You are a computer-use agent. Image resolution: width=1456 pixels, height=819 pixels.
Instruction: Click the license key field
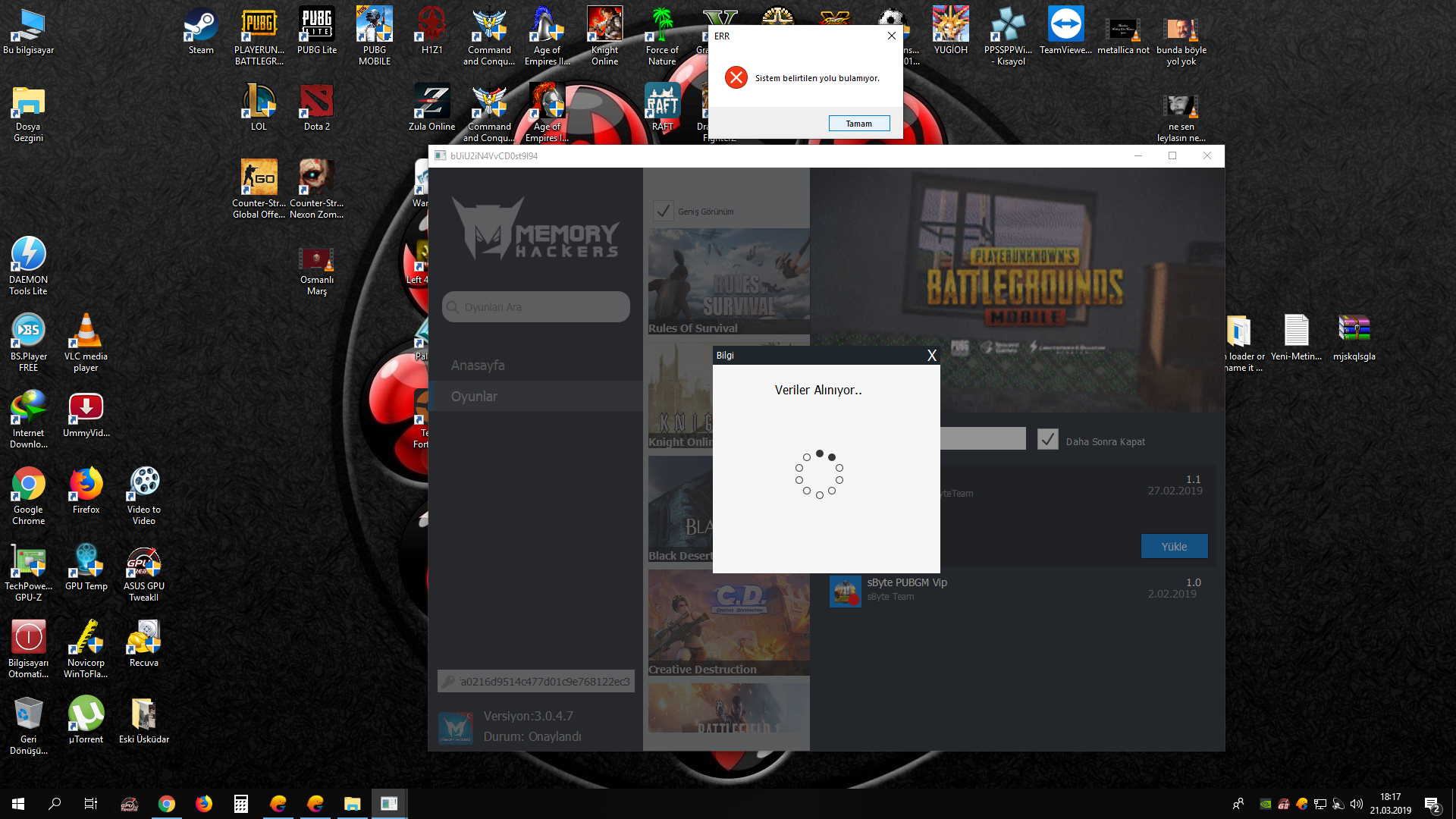535,682
